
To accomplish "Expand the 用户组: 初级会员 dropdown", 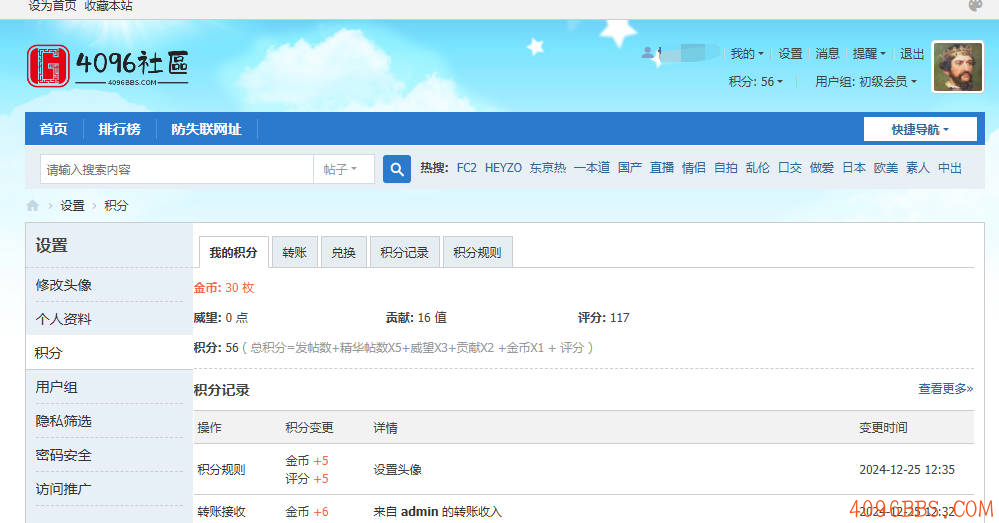I will [865, 82].
